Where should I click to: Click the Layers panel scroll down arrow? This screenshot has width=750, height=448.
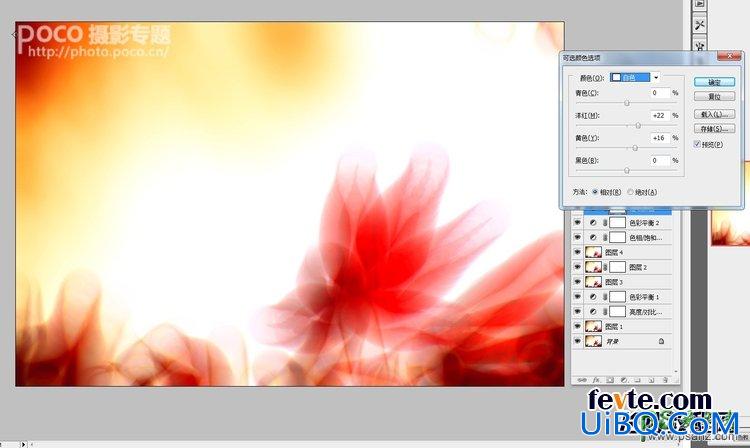pos(676,371)
